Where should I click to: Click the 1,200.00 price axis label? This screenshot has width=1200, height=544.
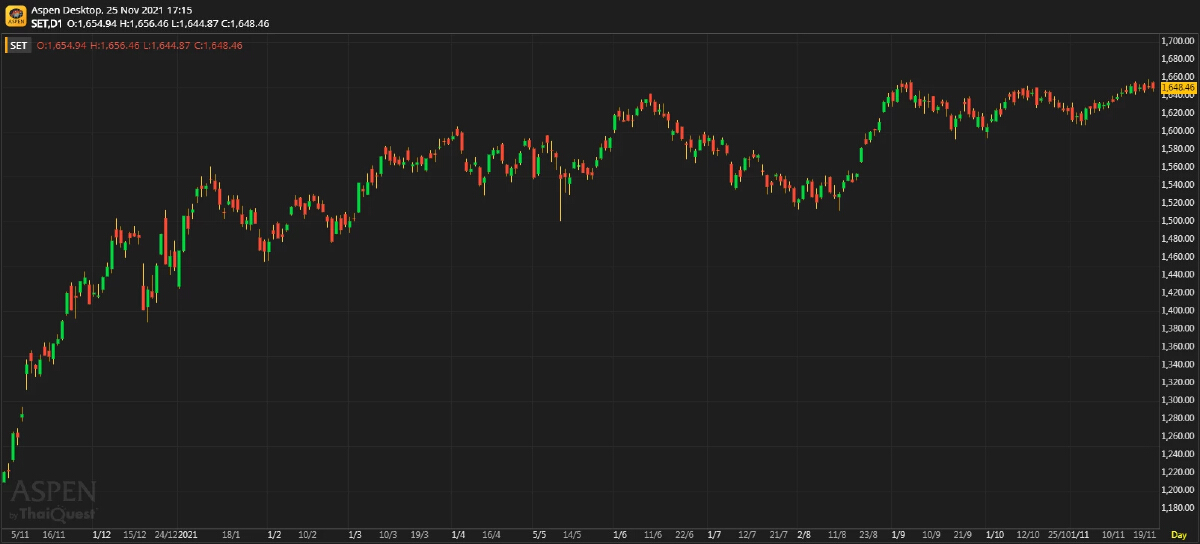pyautogui.click(x=1179, y=491)
